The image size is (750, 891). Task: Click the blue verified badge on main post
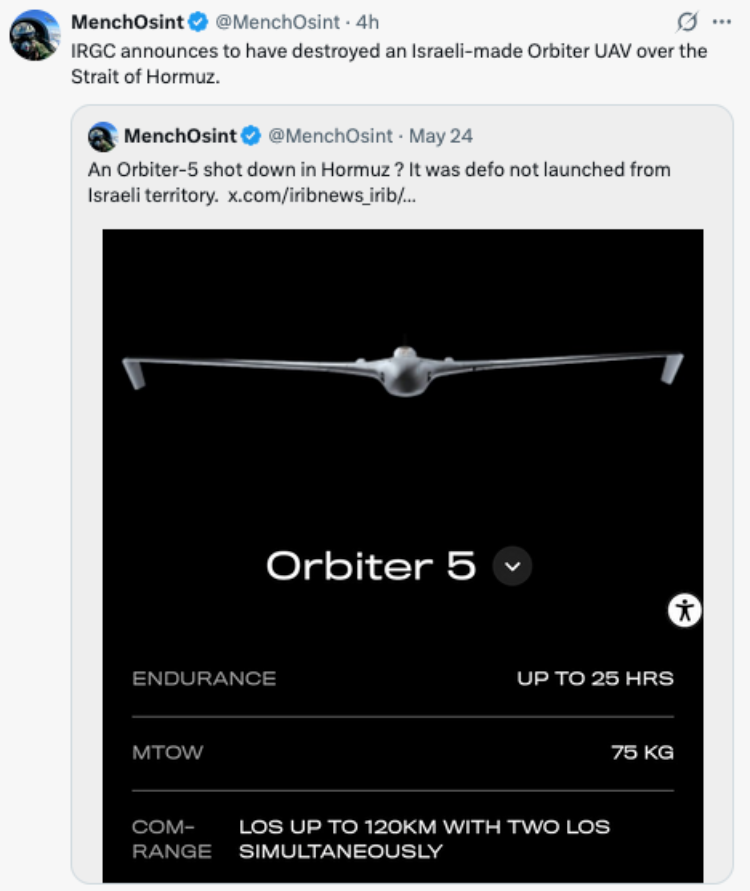pos(198,22)
